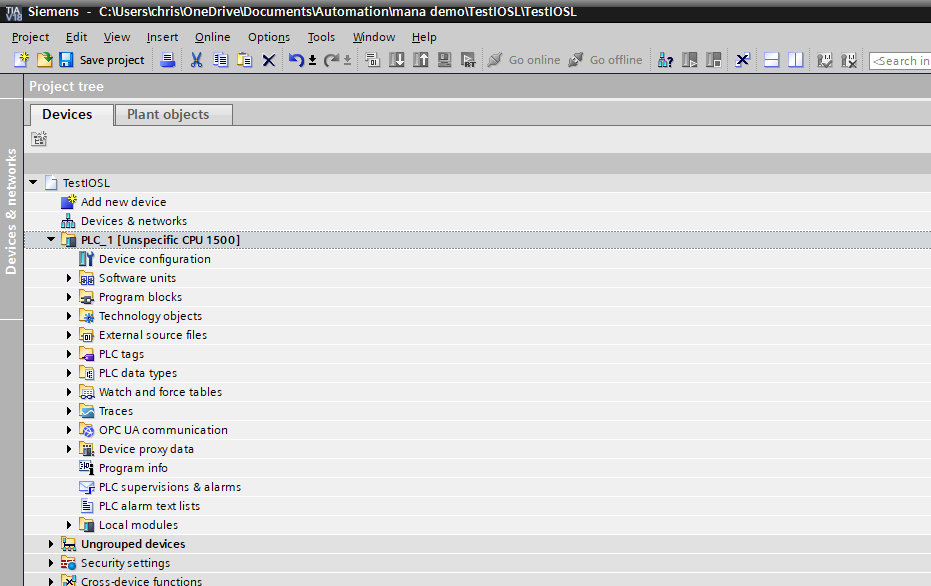Click the Compile icon in toolbar
The image size is (931, 586).
click(372, 59)
